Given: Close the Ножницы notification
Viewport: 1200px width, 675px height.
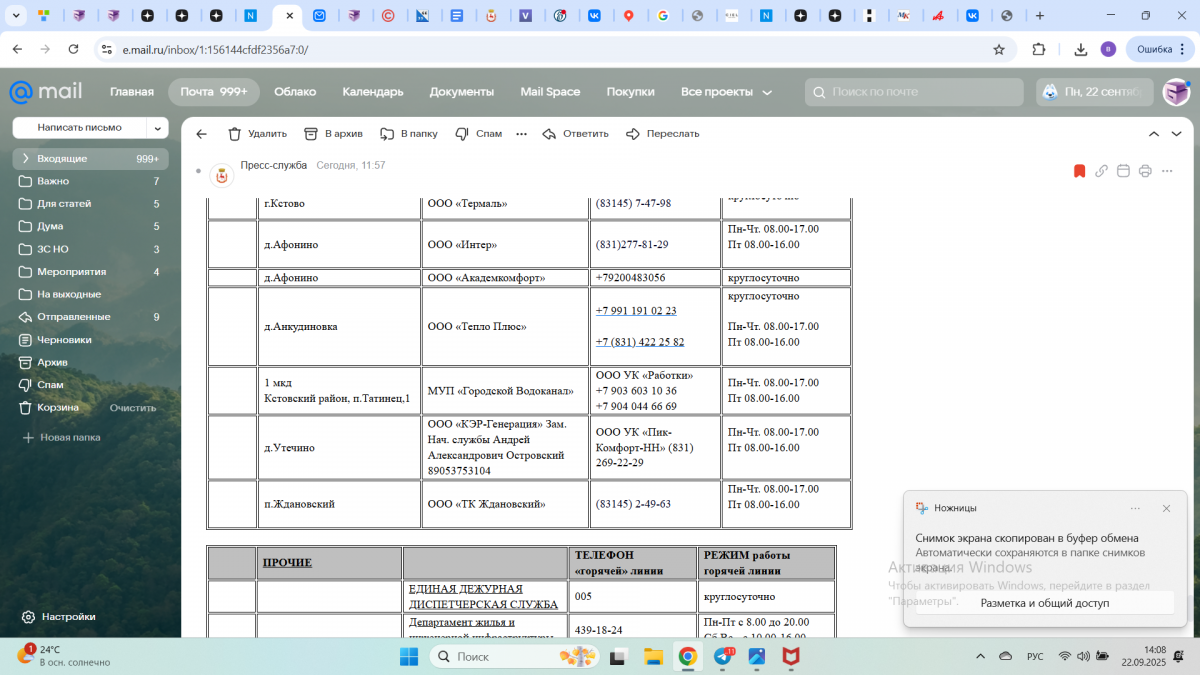Looking at the screenshot, I should pos(1166,508).
